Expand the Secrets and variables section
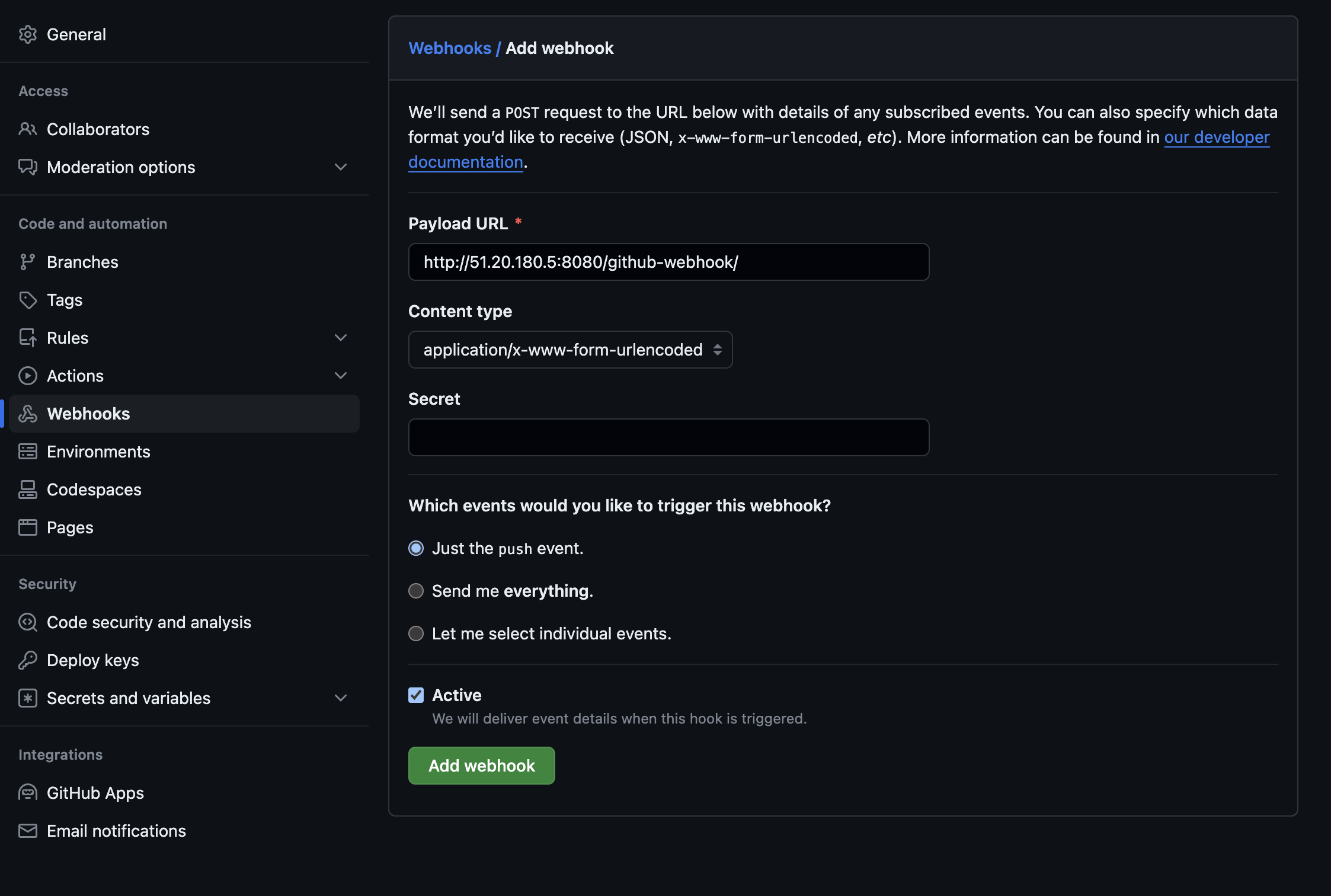 coord(341,698)
